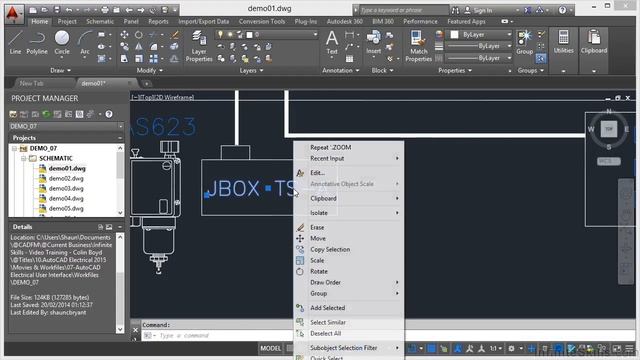
Task: Collapse the DEMO_07 project tree node
Action: pos(14,149)
